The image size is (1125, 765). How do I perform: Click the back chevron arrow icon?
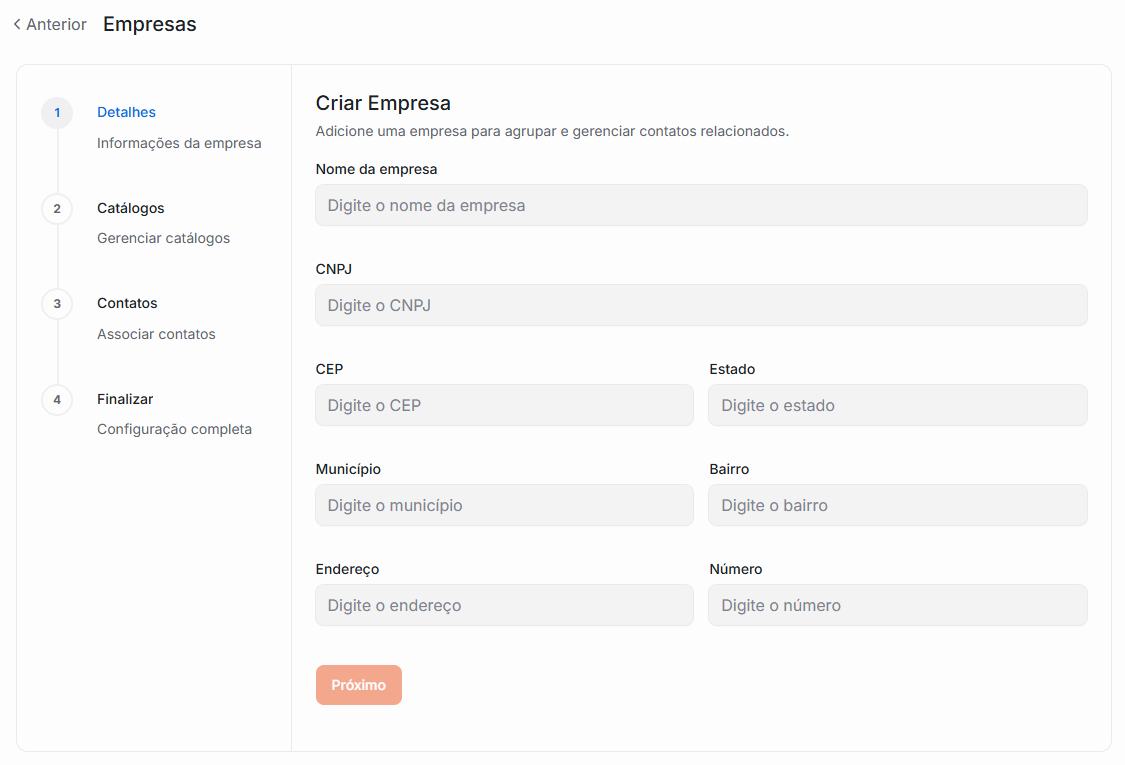[x=17, y=24]
